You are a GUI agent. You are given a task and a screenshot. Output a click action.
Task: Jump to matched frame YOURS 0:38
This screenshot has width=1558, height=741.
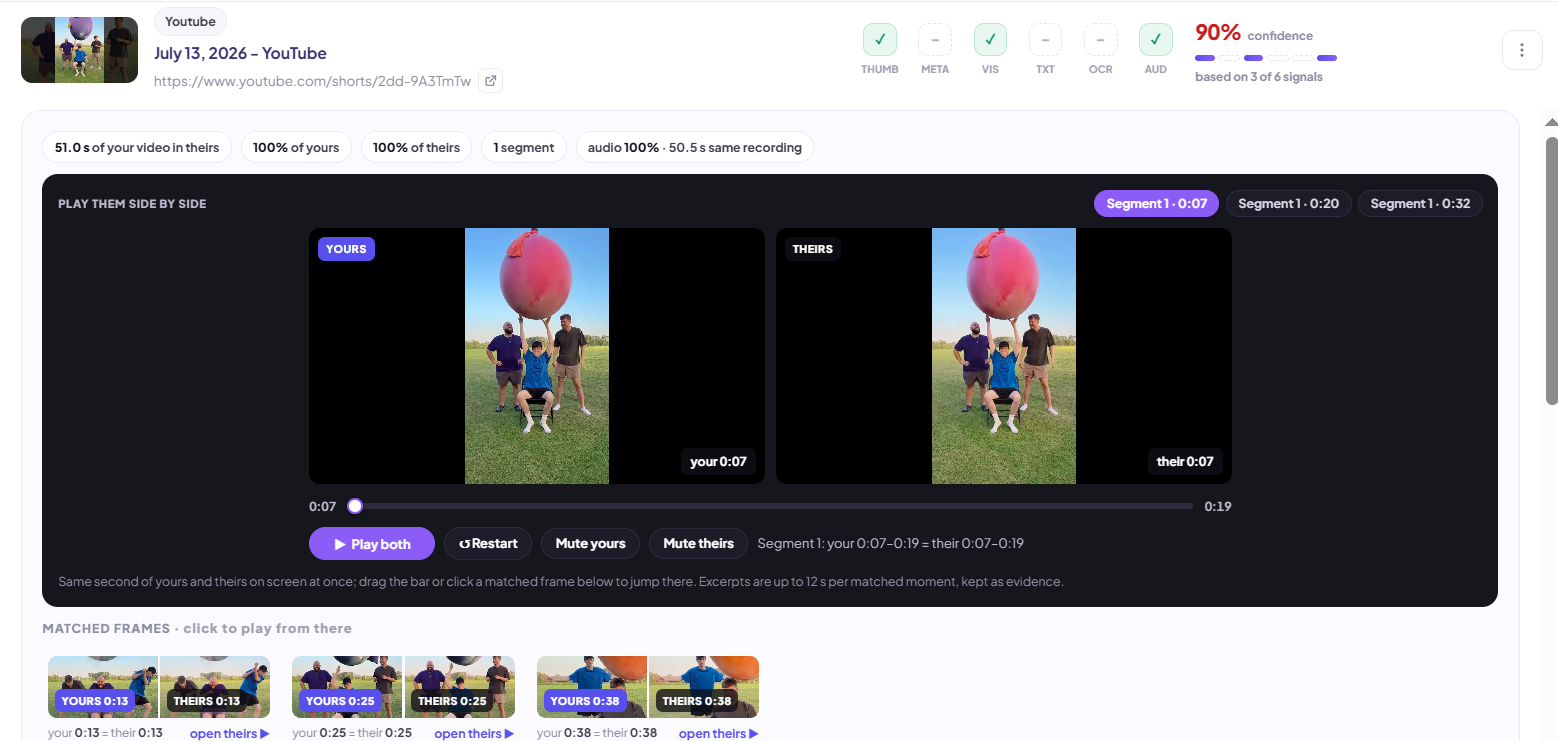592,687
